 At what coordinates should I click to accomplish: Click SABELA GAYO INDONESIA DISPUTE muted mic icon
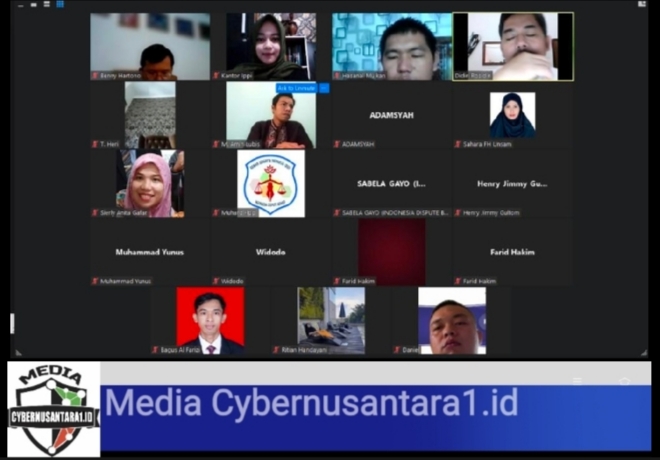point(337,213)
